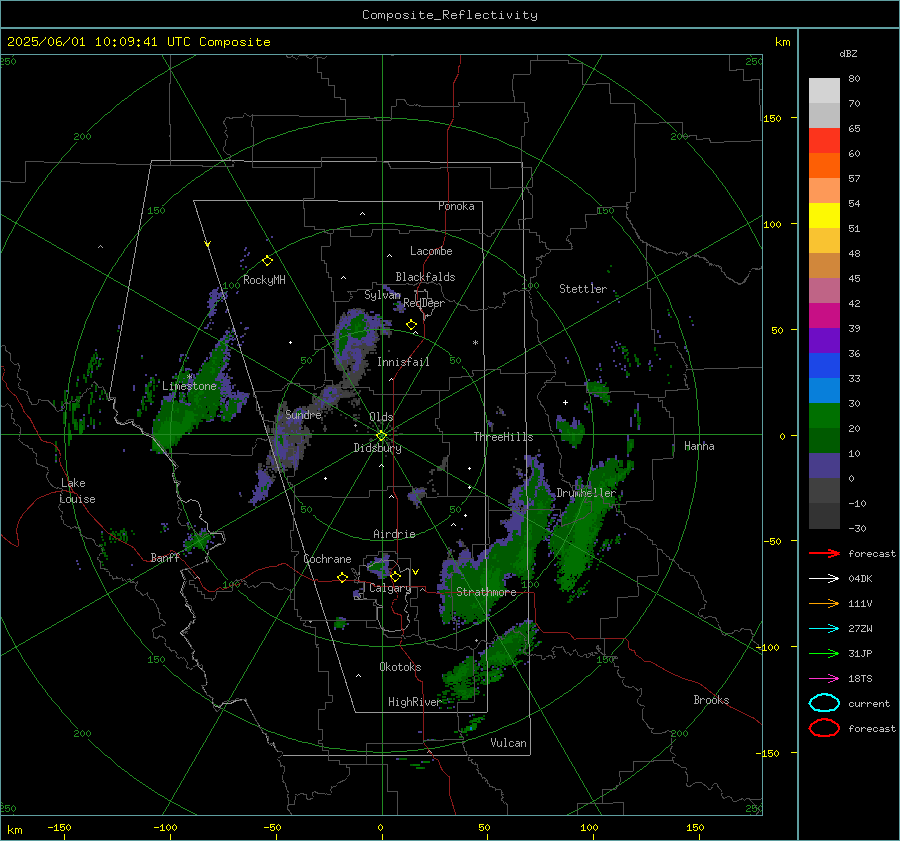Viewport: 900px width, 841px height.
Task: Click the Blackfalds town label
Action: coord(425,277)
